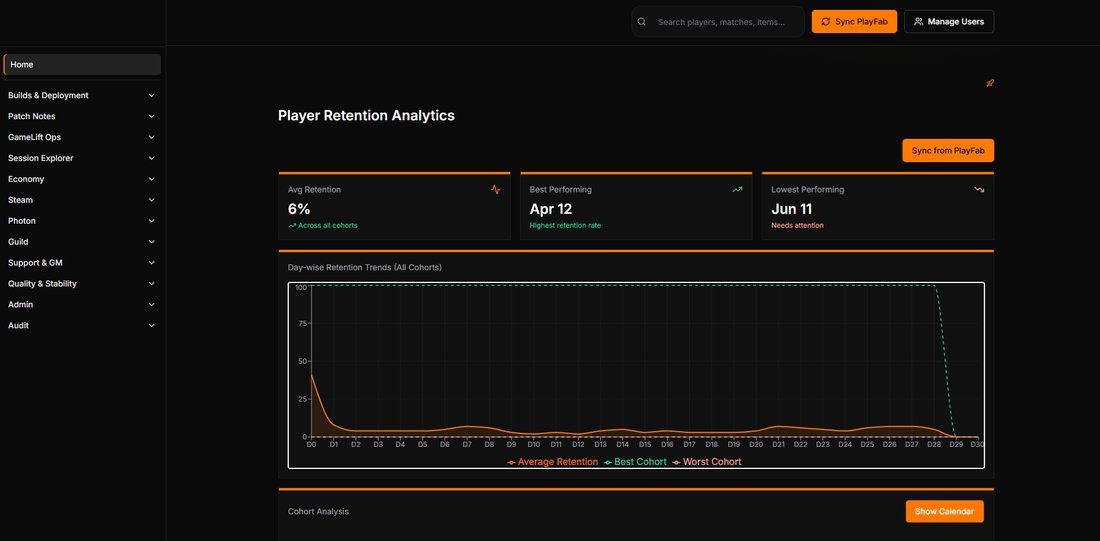Expand Admin chevron
Screen dimensions: 1100x541
(x=152, y=305)
